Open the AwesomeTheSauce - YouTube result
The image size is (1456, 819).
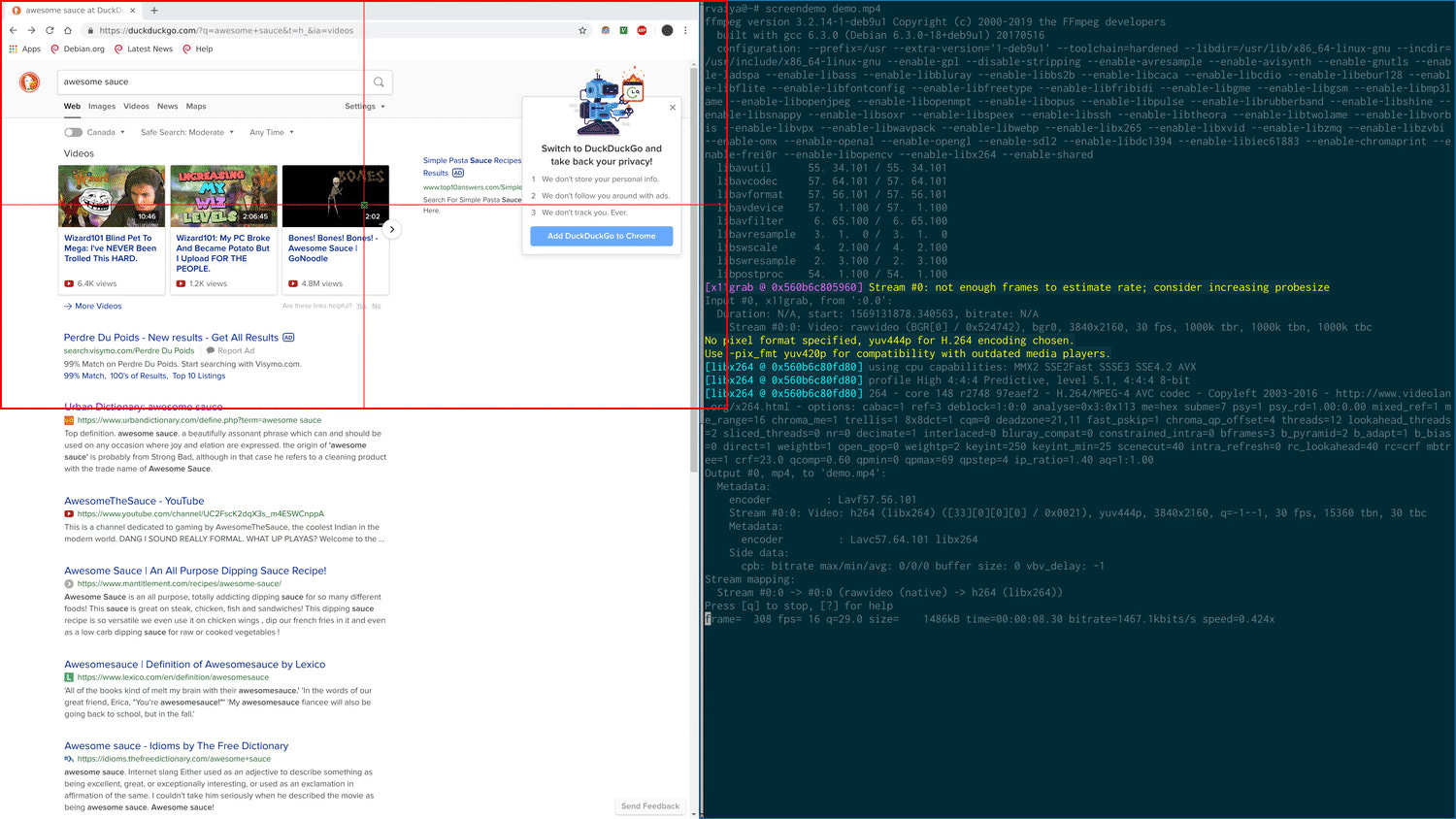point(134,501)
